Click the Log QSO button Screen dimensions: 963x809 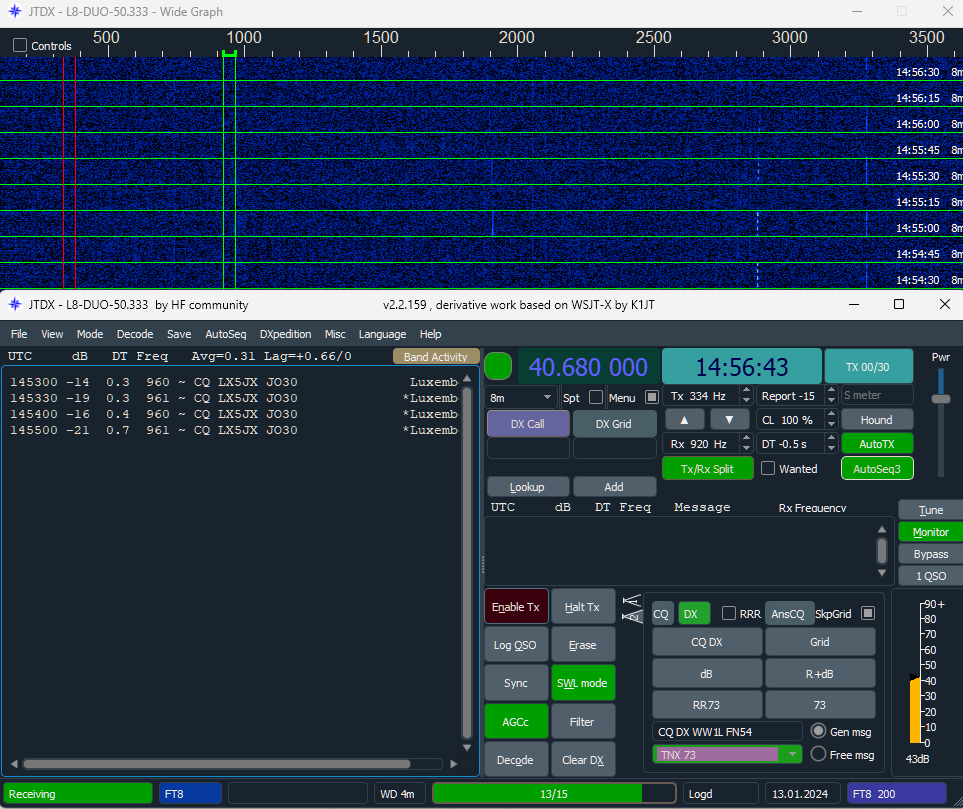(x=516, y=645)
